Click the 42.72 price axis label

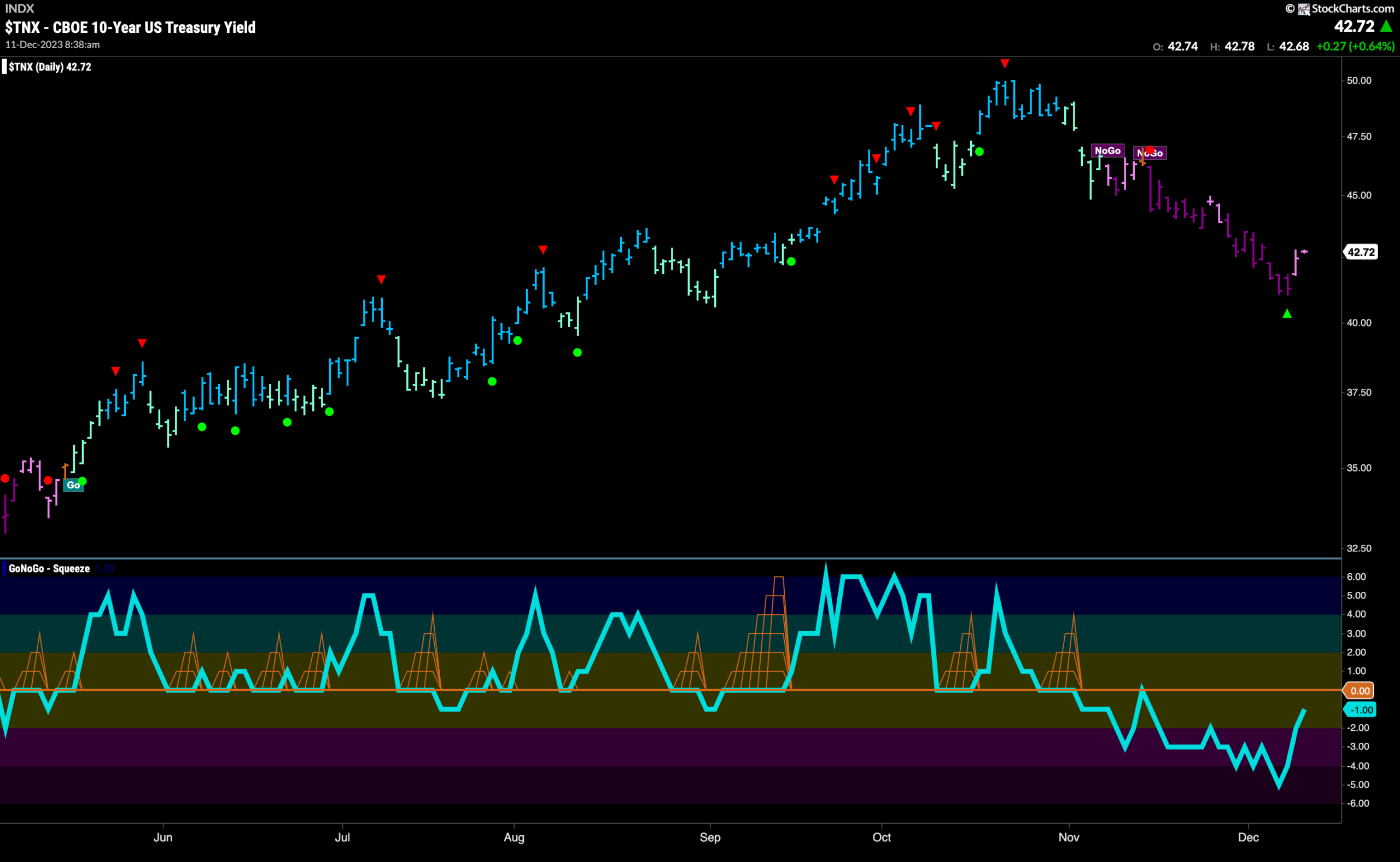click(x=1361, y=252)
